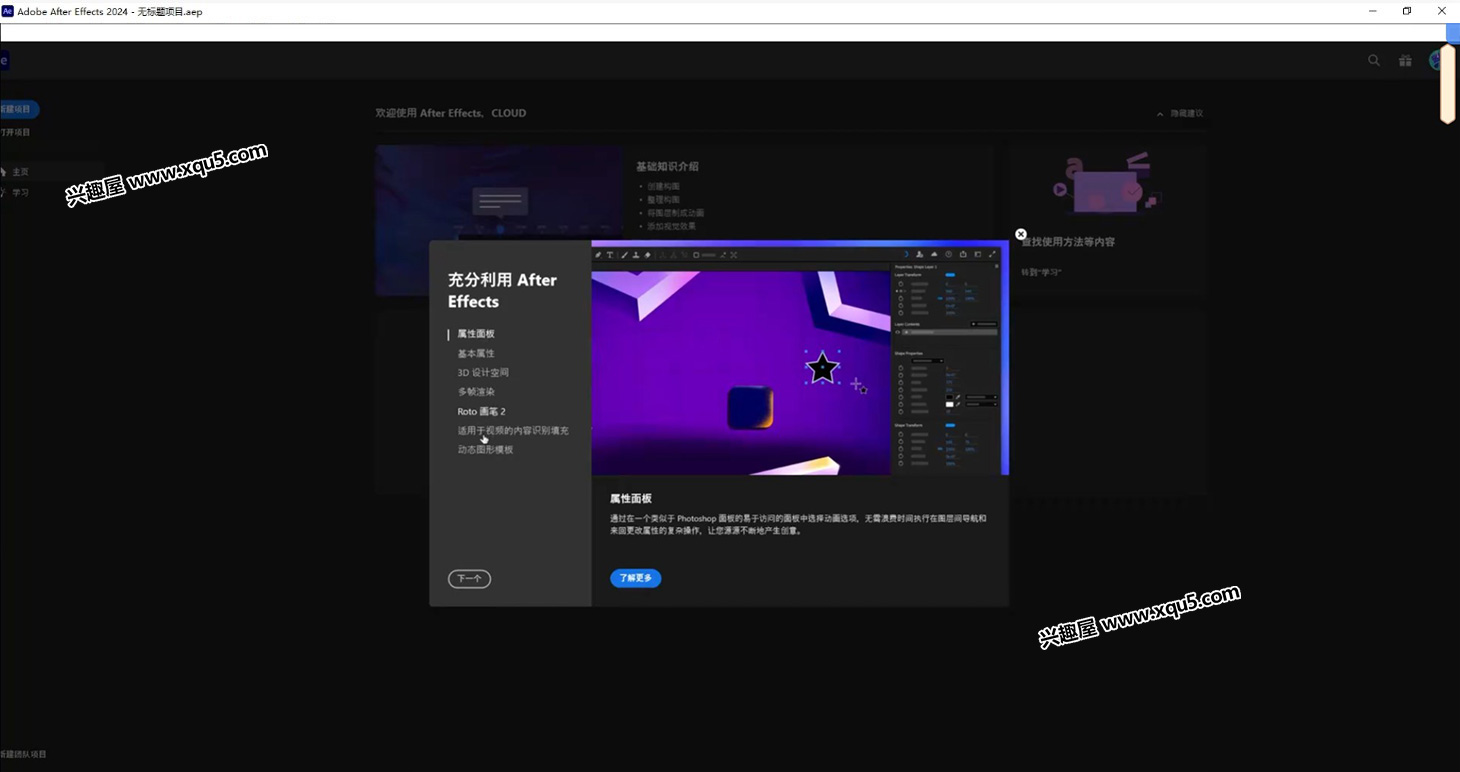Click the 转到"学习" link

click(1041, 272)
